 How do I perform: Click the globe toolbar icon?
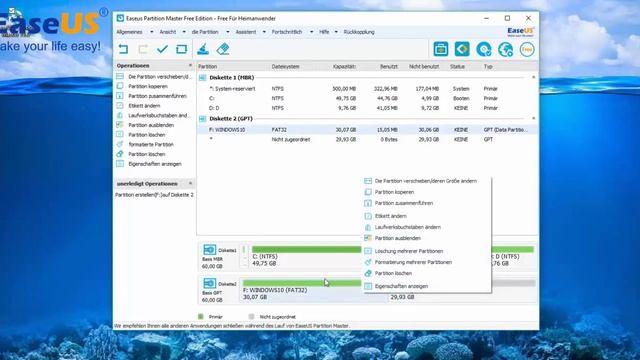(x=505, y=49)
